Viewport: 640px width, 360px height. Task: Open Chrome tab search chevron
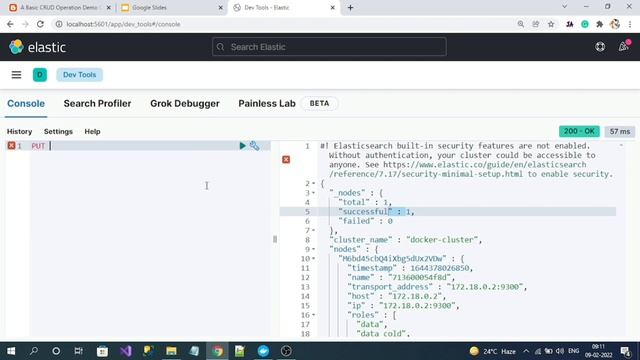tap(564, 7)
